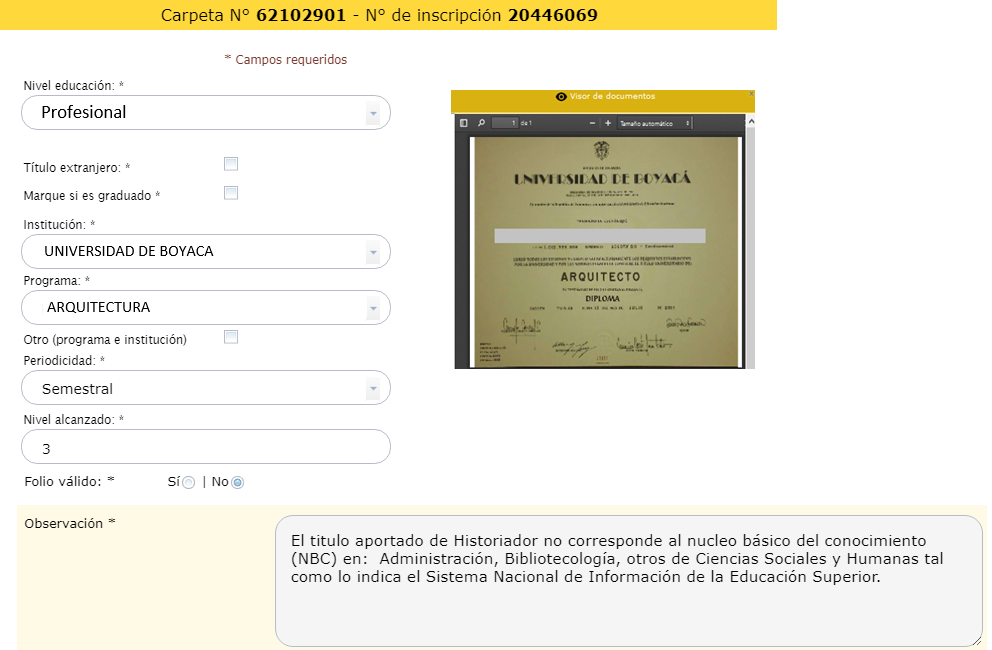This screenshot has width=992, height=650.
Task: Click the Nivel alcanzado input field
Action: (x=205, y=447)
